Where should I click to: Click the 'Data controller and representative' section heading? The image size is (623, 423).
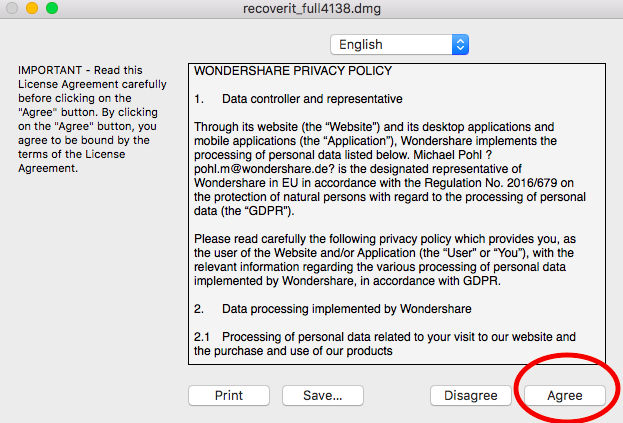[312, 99]
